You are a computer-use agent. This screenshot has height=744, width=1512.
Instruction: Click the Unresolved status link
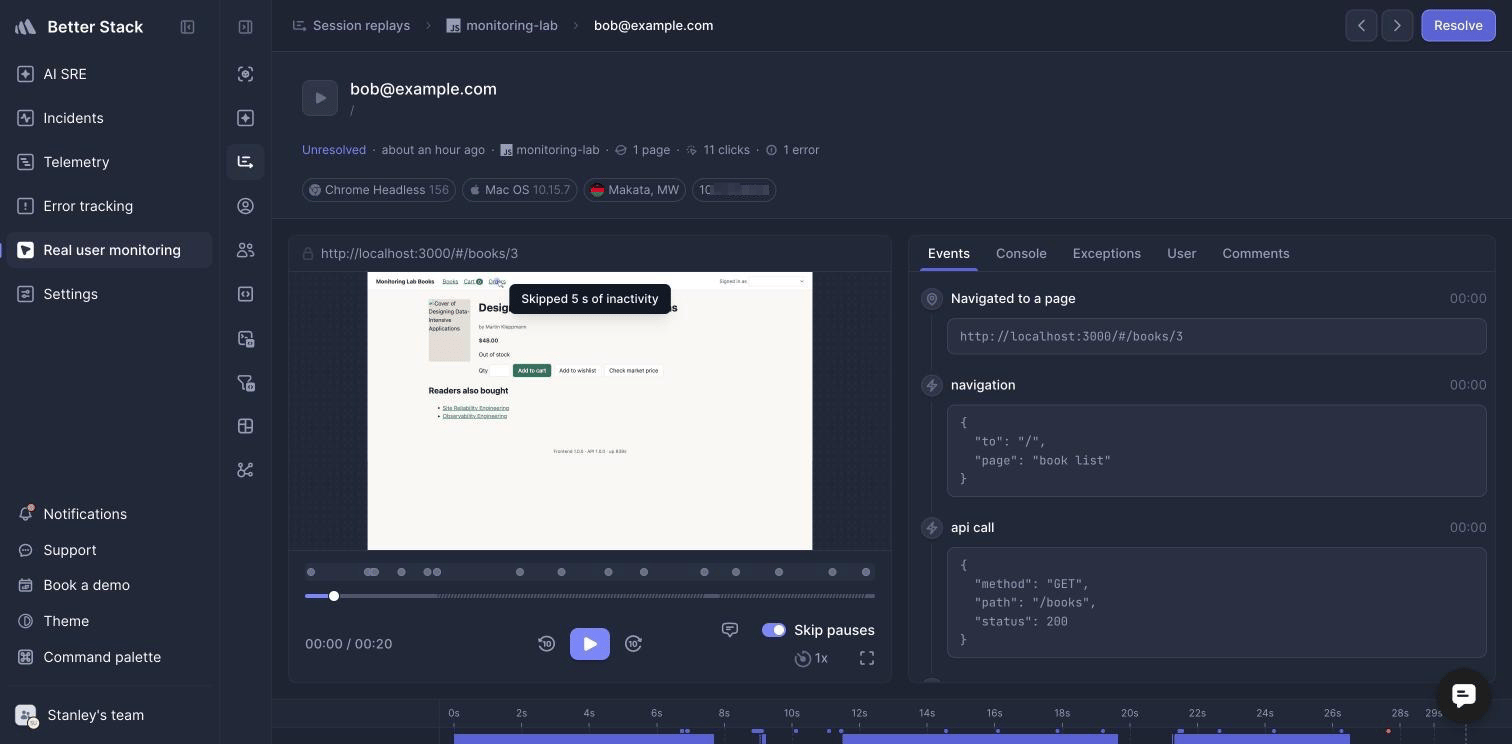[x=334, y=150]
